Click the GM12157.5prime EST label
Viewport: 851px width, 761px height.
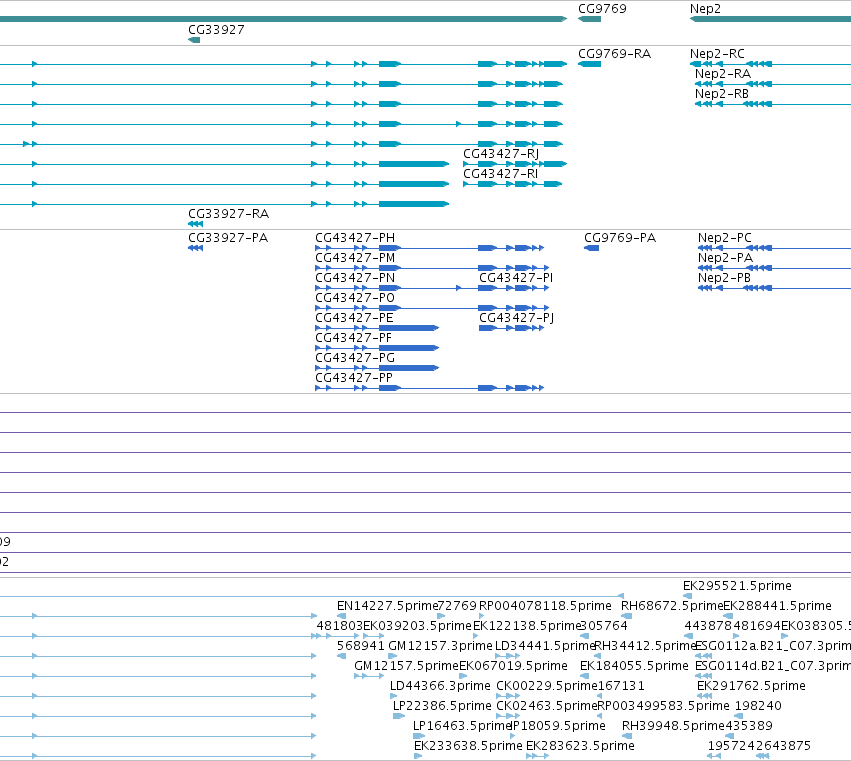click(407, 666)
